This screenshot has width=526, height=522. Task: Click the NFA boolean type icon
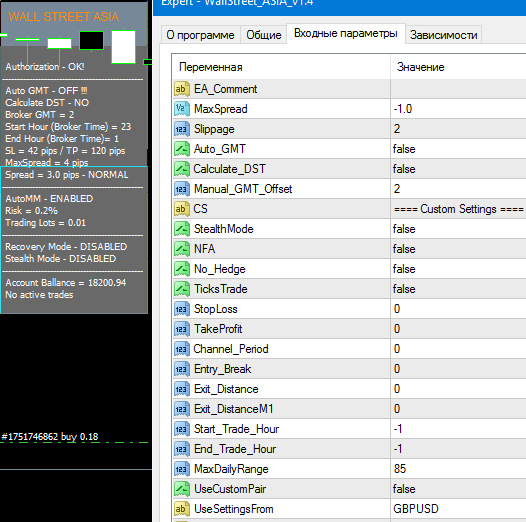[182, 249]
